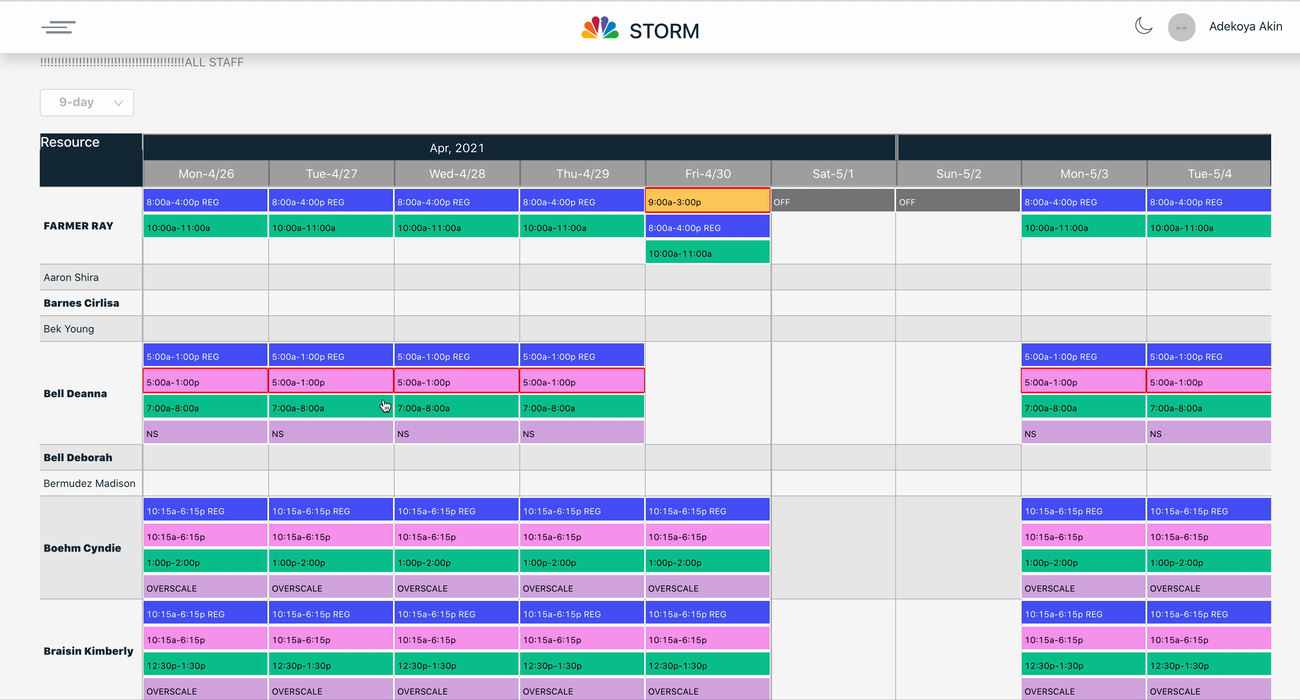Open Farmer Ray's Mon-4/26 8:00a-4:00p REG shift
1300x700 pixels.
pos(206,201)
